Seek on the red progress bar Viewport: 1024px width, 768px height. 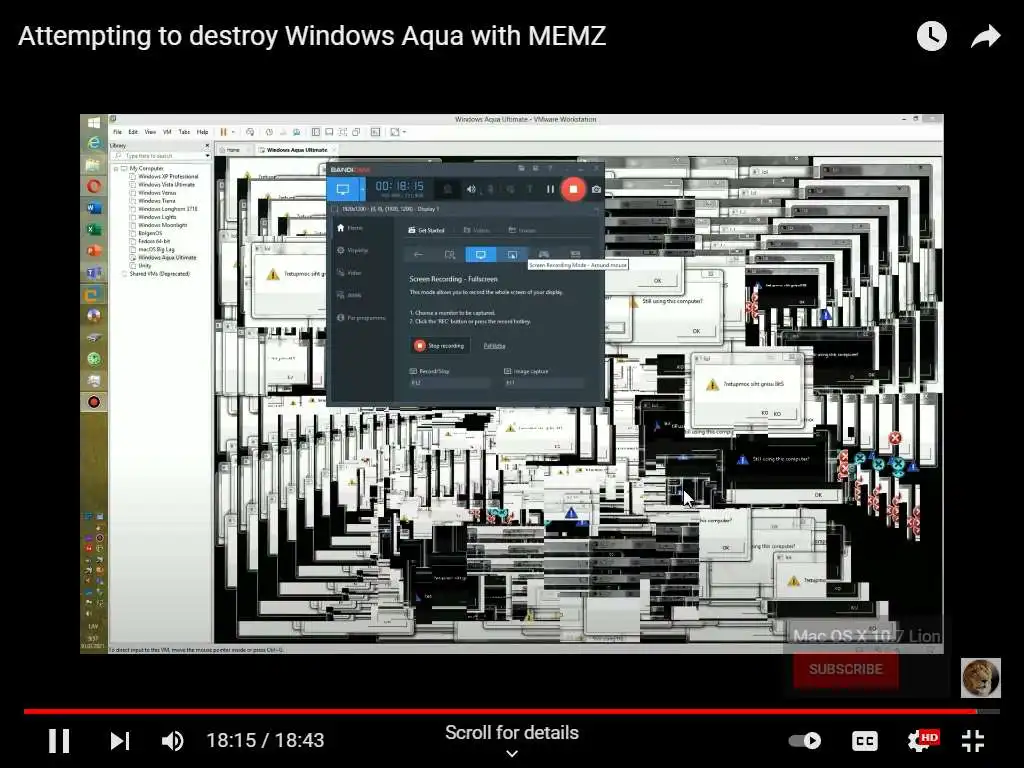point(511,711)
